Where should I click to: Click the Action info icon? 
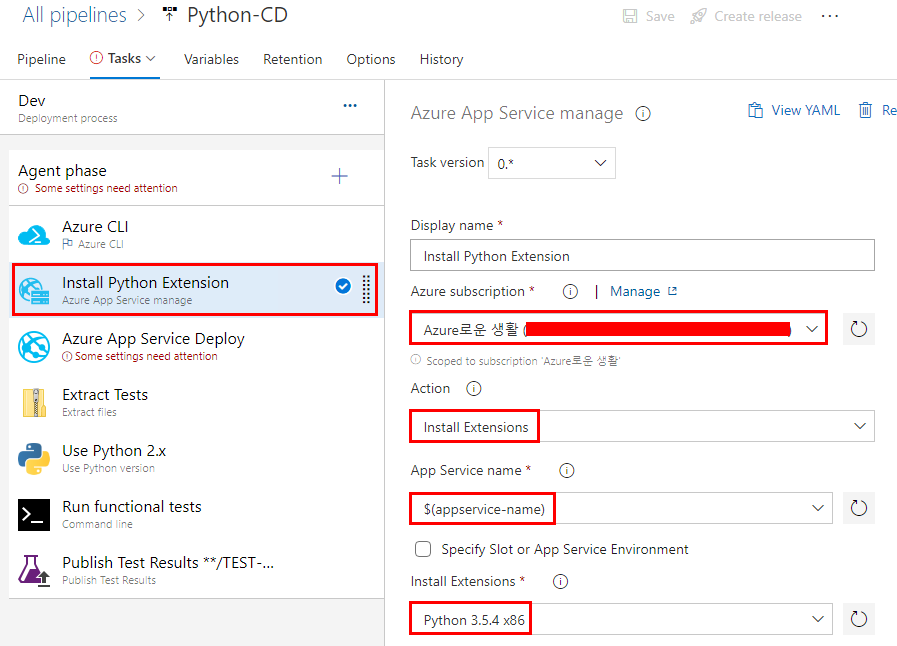pyautogui.click(x=474, y=389)
